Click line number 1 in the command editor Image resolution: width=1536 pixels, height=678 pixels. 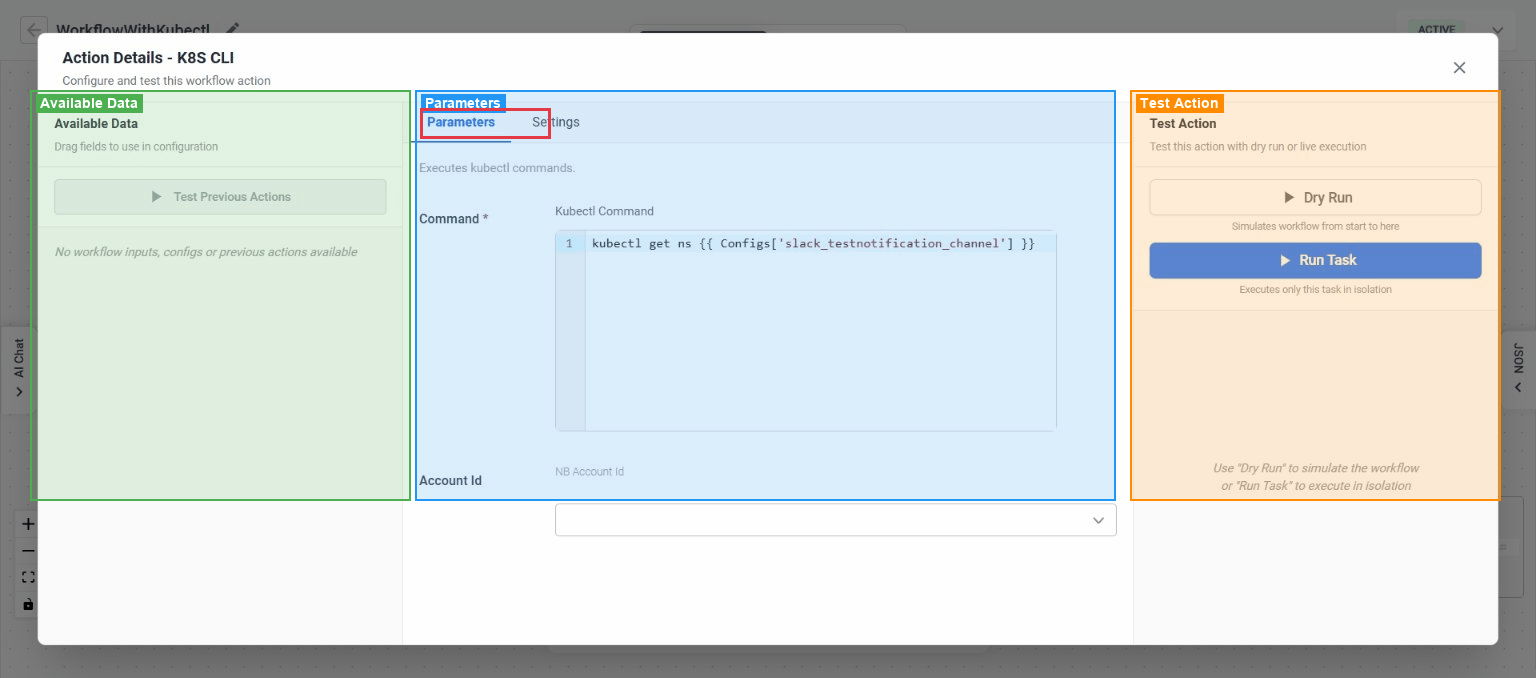coord(569,243)
